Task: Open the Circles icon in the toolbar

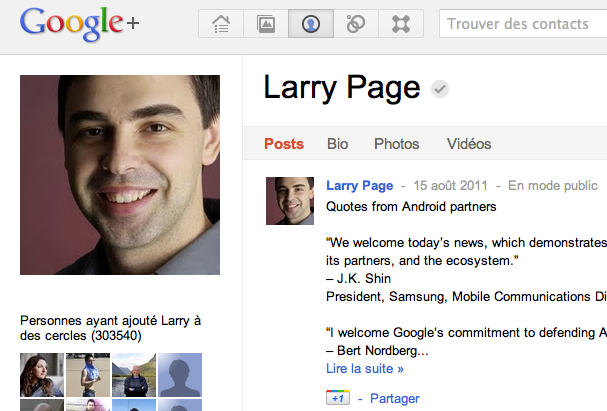Action: [356, 24]
